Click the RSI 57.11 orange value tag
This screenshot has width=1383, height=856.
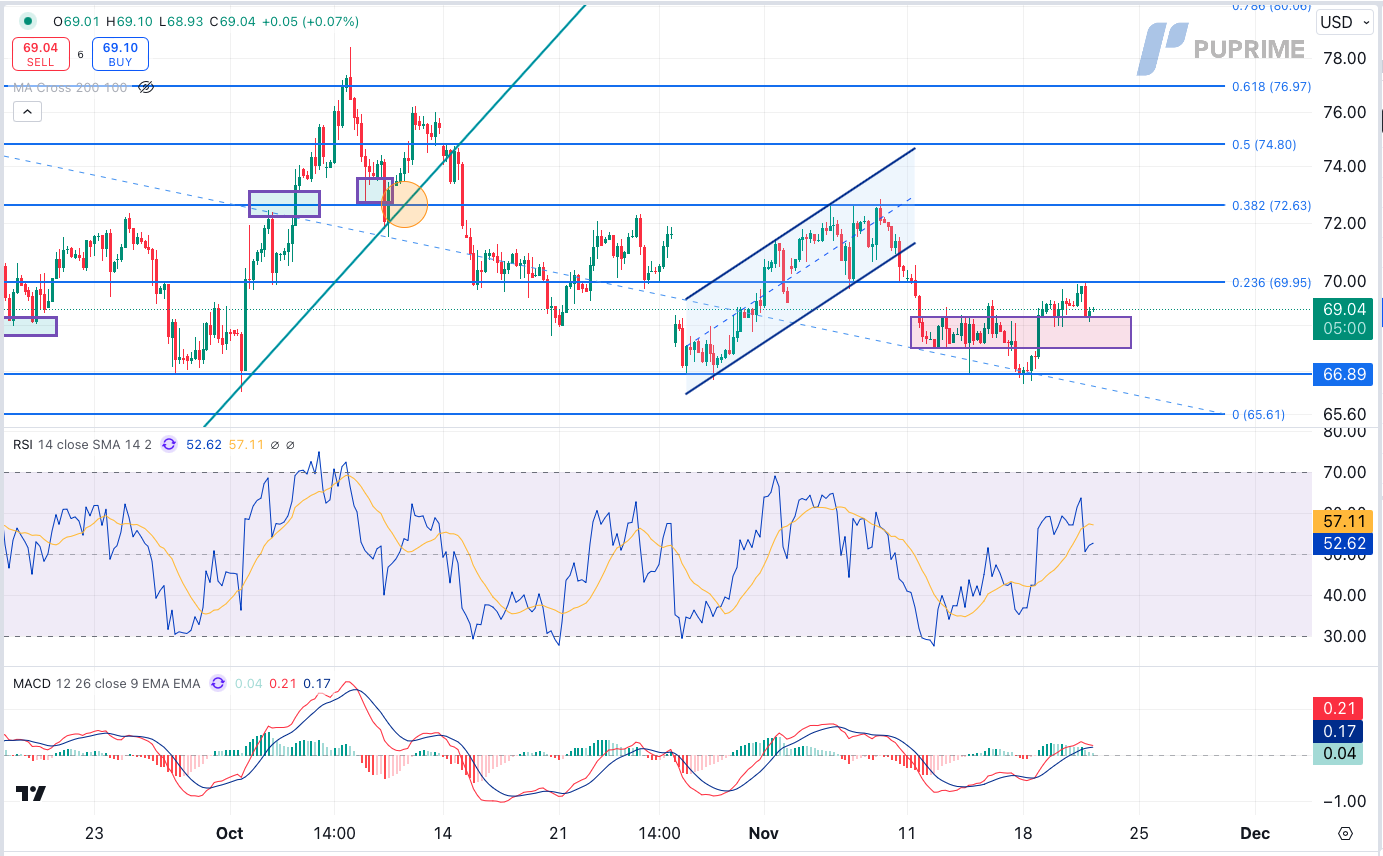point(1344,521)
